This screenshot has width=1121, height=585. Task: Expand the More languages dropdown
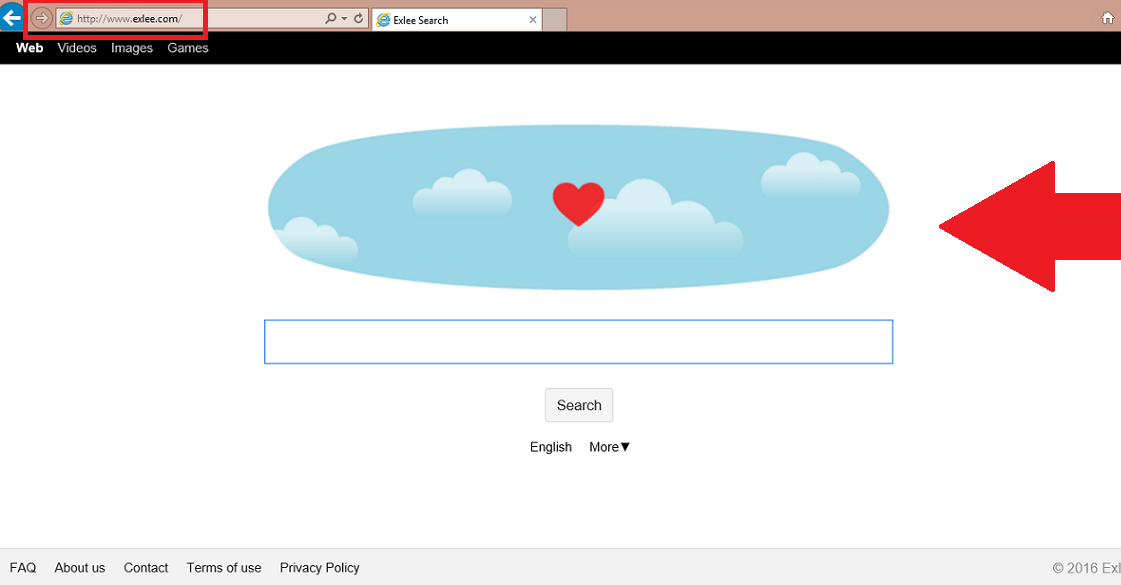[x=609, y=447]
